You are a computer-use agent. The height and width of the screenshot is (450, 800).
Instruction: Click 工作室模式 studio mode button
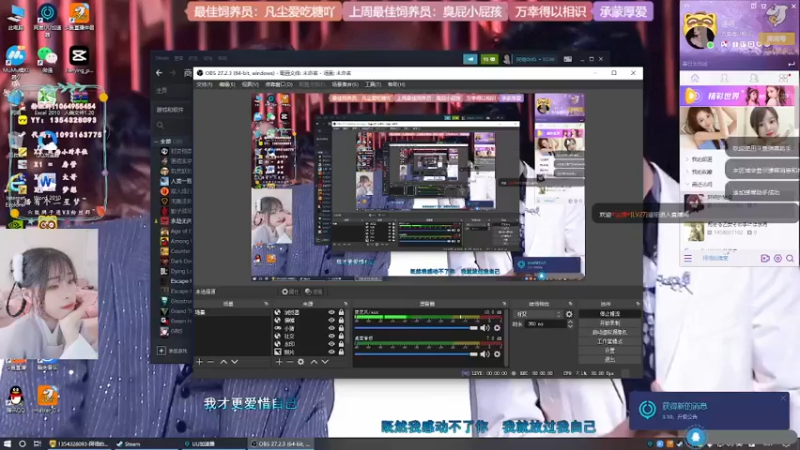coord(610,341)
